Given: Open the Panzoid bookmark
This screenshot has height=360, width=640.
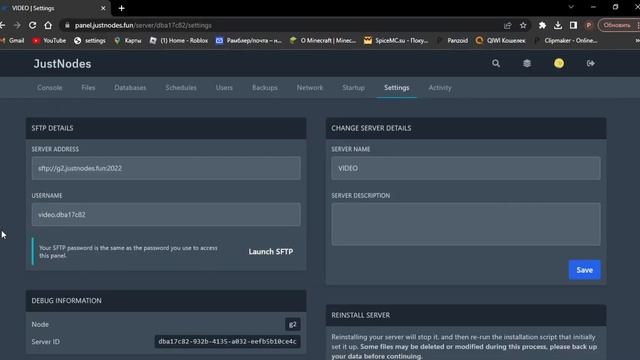Looking at the screenshot, I should point(452,40).
